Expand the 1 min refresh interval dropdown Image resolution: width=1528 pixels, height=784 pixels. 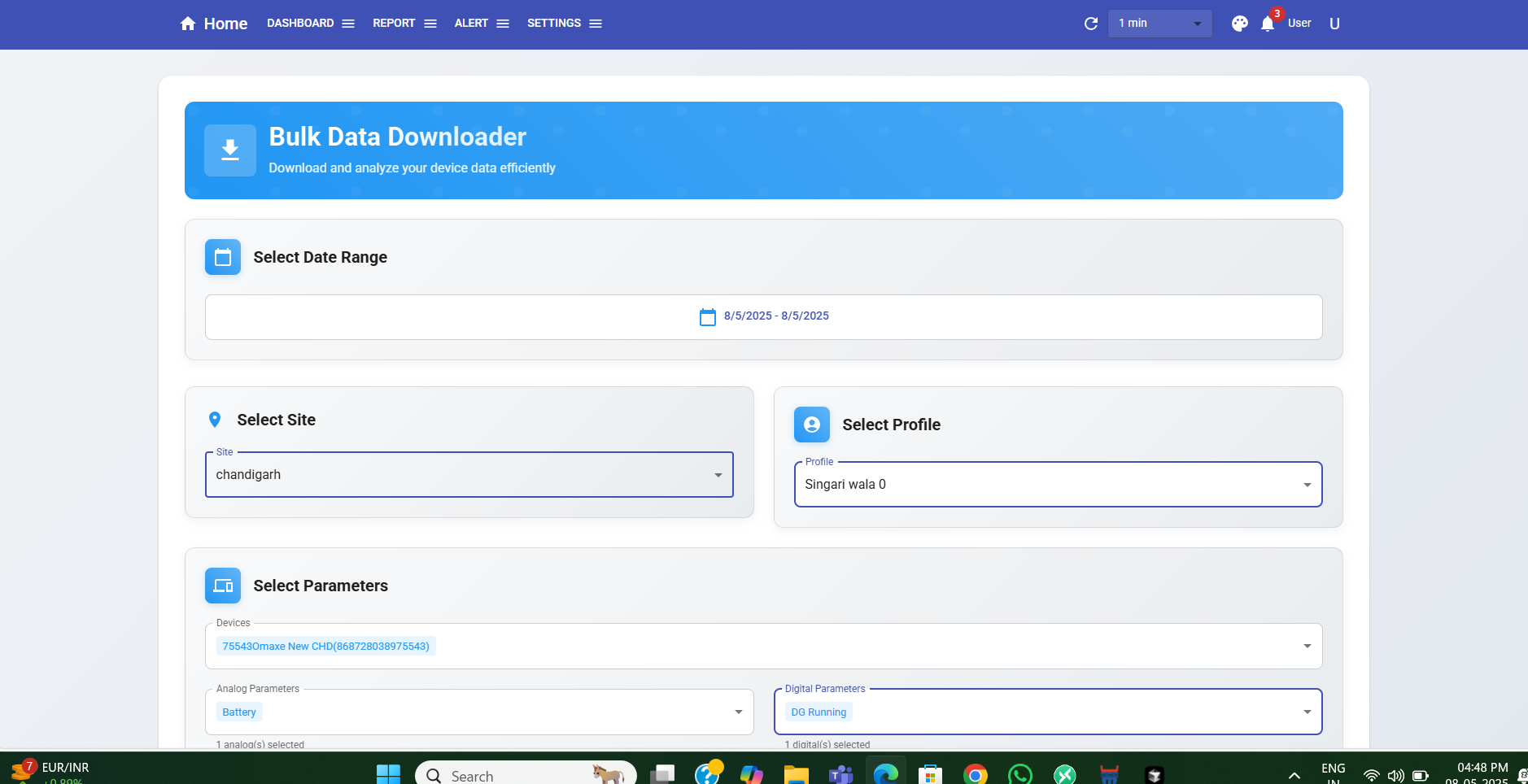click(1159, 24)
